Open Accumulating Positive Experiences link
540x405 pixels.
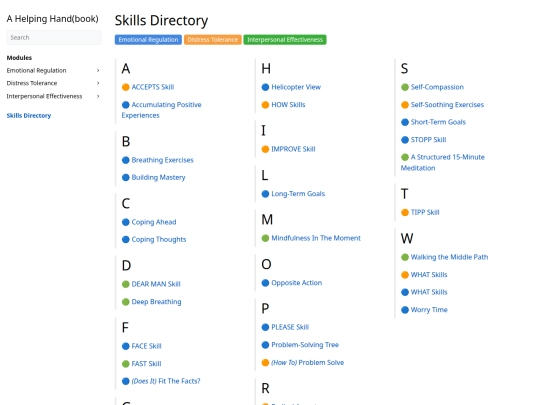(x=161, y=110)
